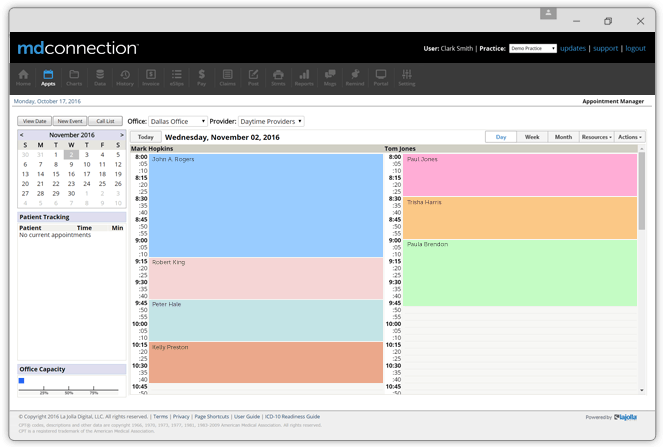
Task: Open the Page Shortcuts footer link
Action: [211, 417]
